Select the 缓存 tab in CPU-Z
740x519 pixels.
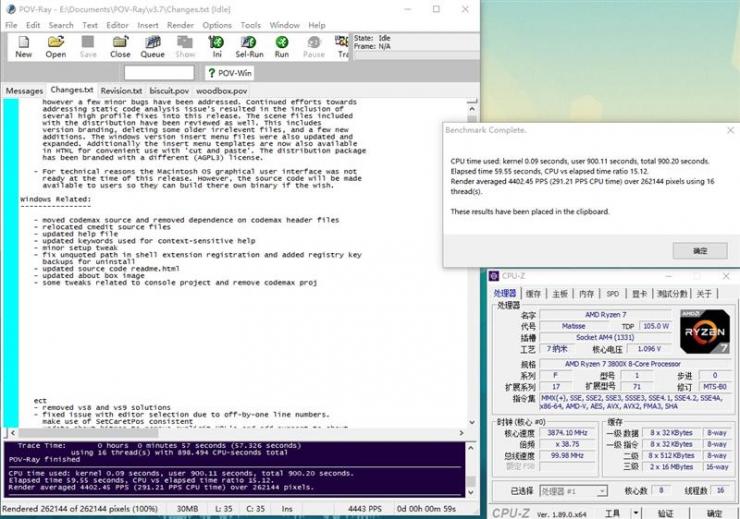(533, 293)
